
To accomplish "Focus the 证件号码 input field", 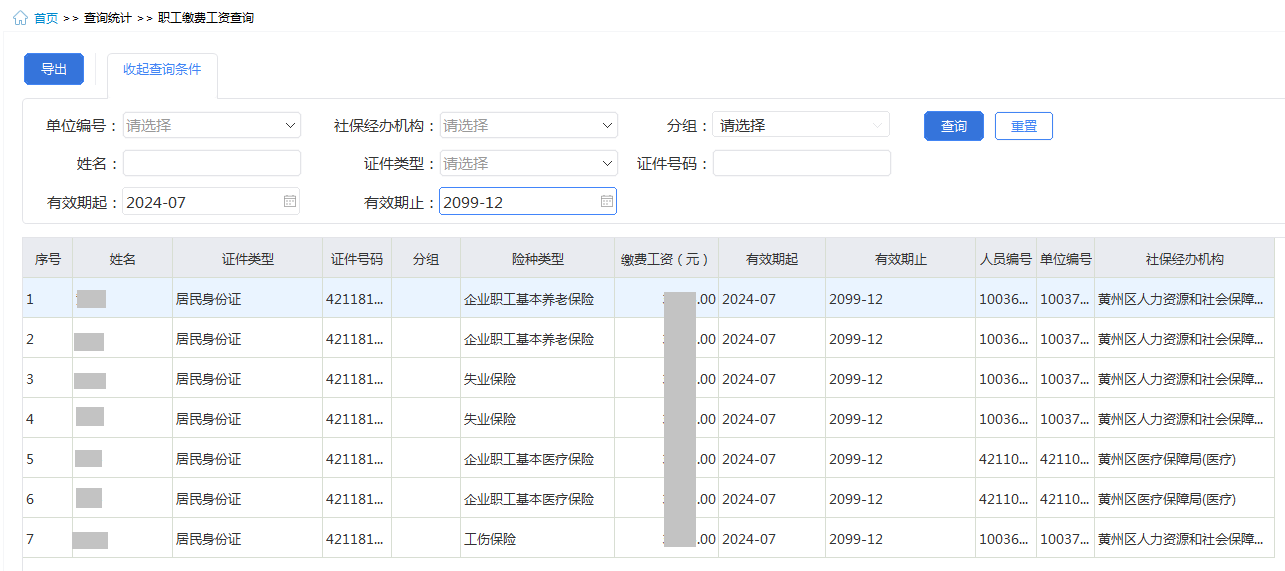I will [x=802, y=163].
